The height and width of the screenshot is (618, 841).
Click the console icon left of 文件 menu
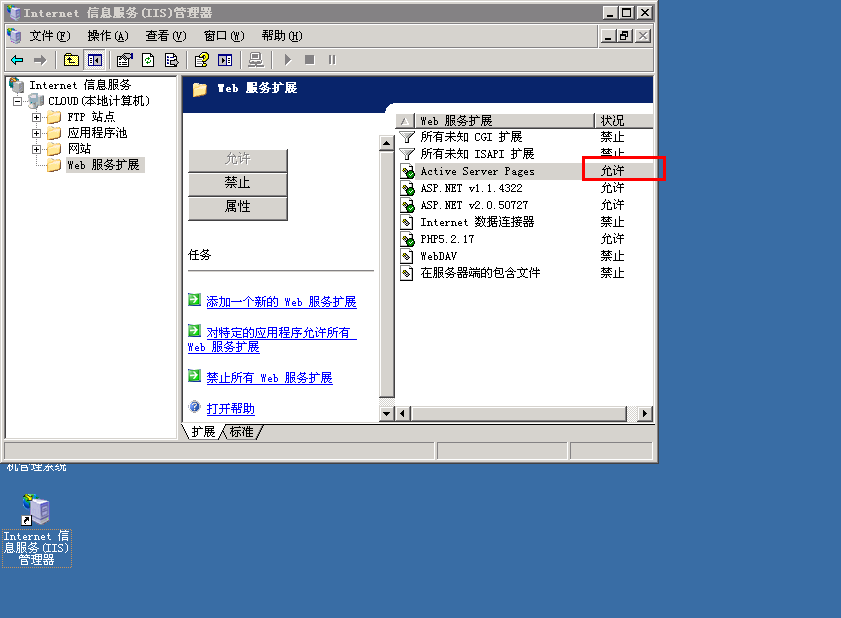[14, 36]
